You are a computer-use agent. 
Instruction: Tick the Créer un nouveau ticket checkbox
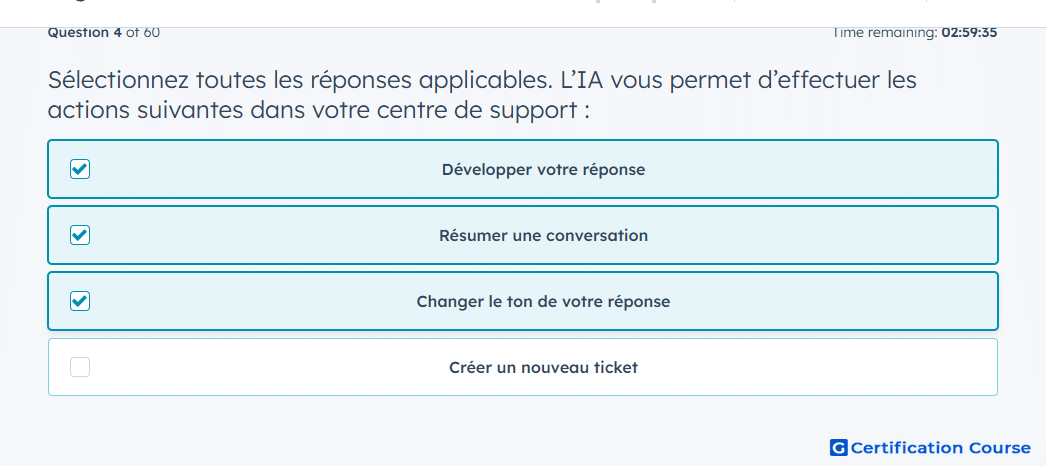point(80,367)
